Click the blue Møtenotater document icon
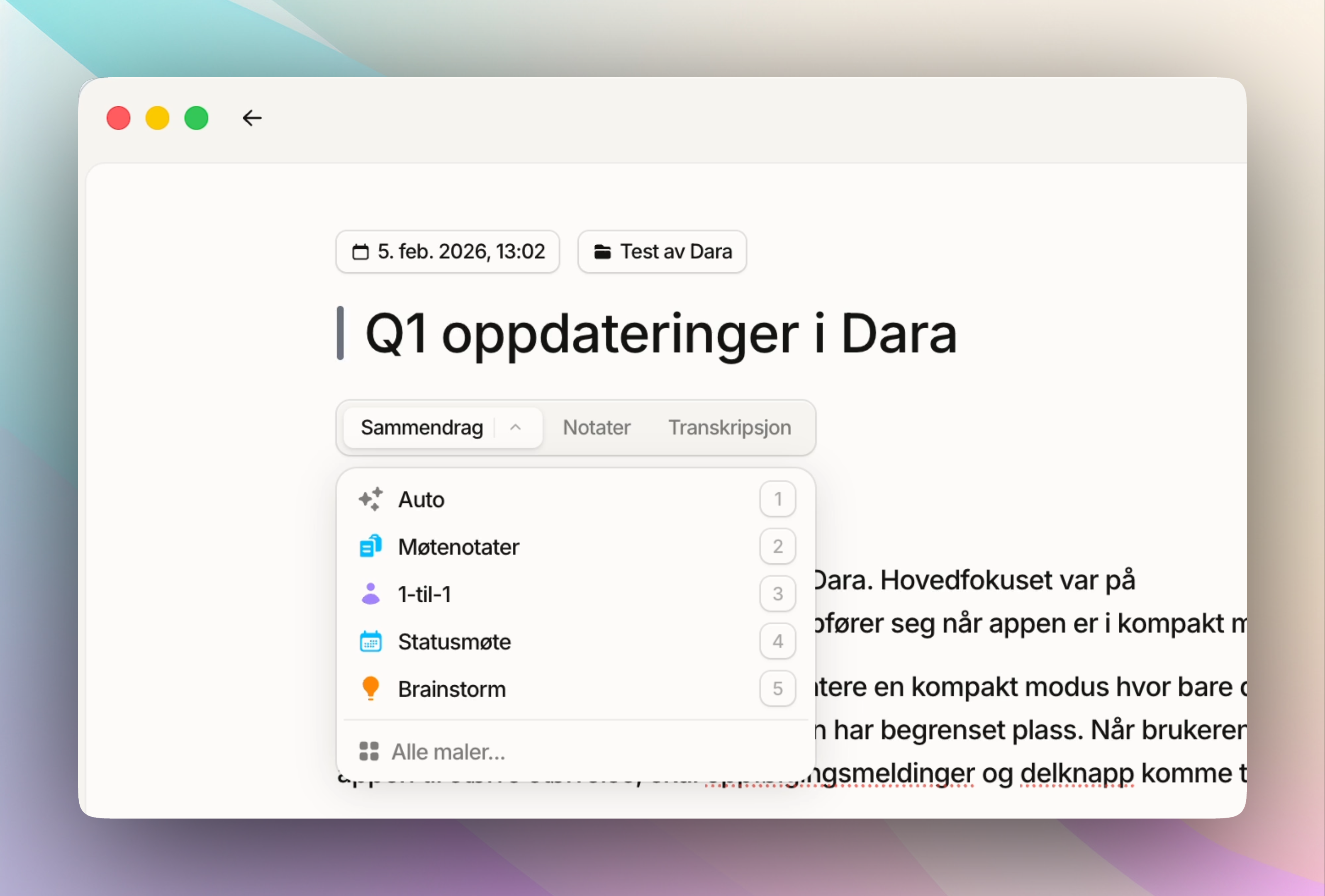 [370, 546]
